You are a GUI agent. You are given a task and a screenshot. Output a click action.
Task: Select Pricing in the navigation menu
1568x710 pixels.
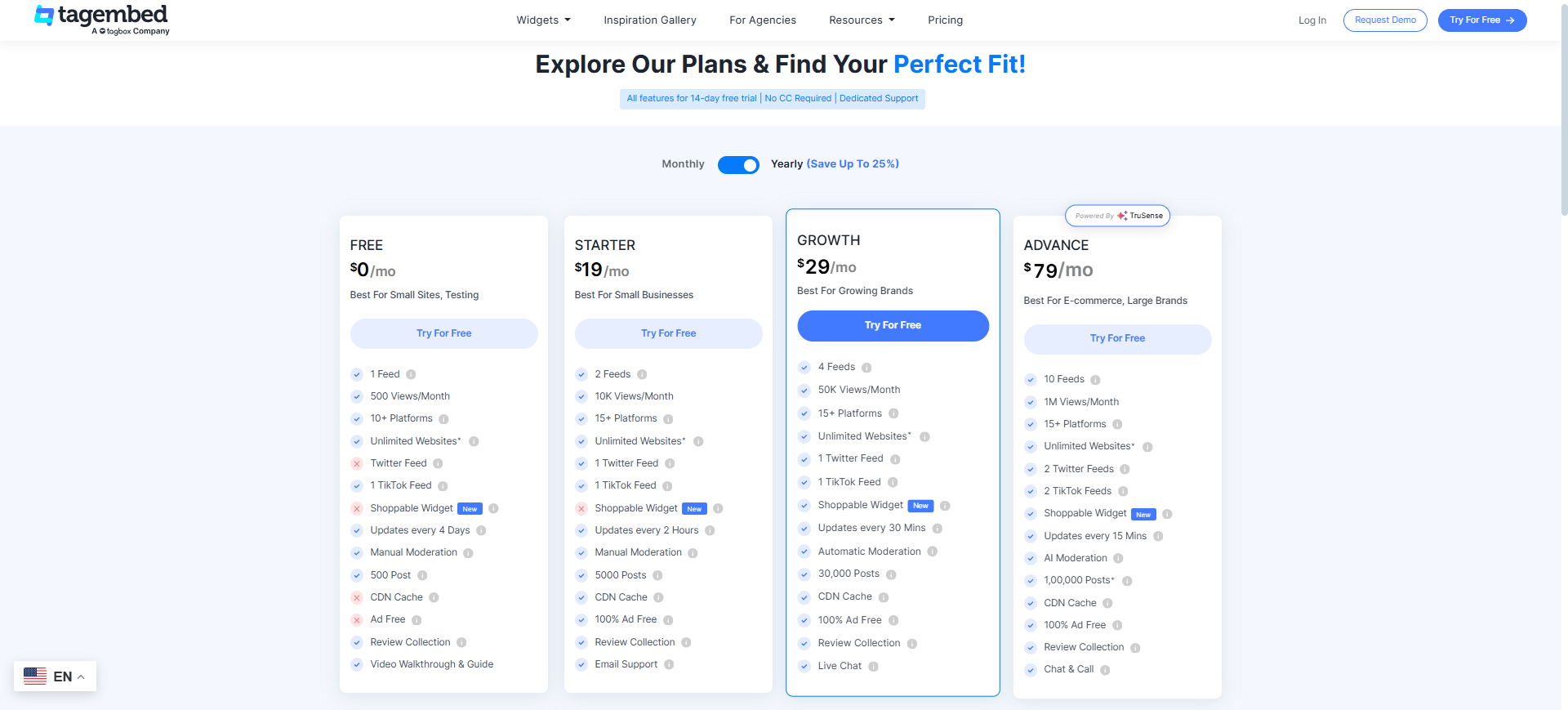pyautogui.click(x=945, y=20)
